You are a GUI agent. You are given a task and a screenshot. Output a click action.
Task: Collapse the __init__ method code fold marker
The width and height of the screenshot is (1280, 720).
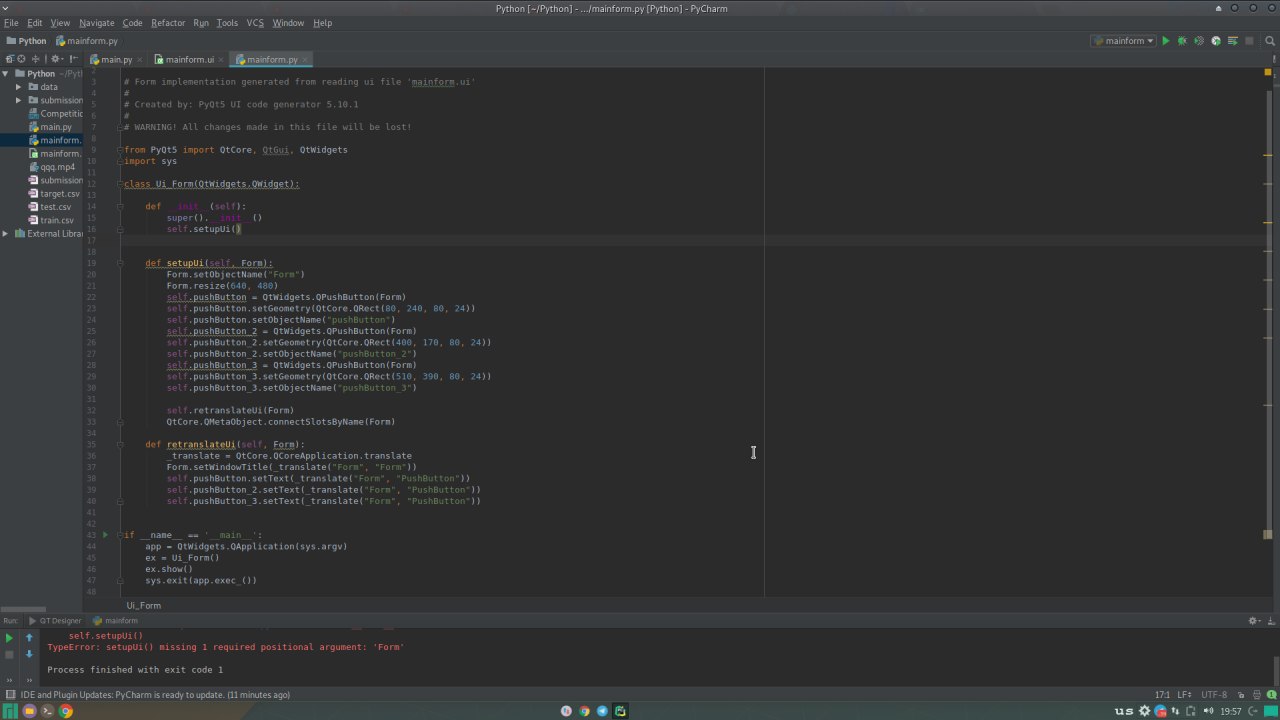point(121,207)
